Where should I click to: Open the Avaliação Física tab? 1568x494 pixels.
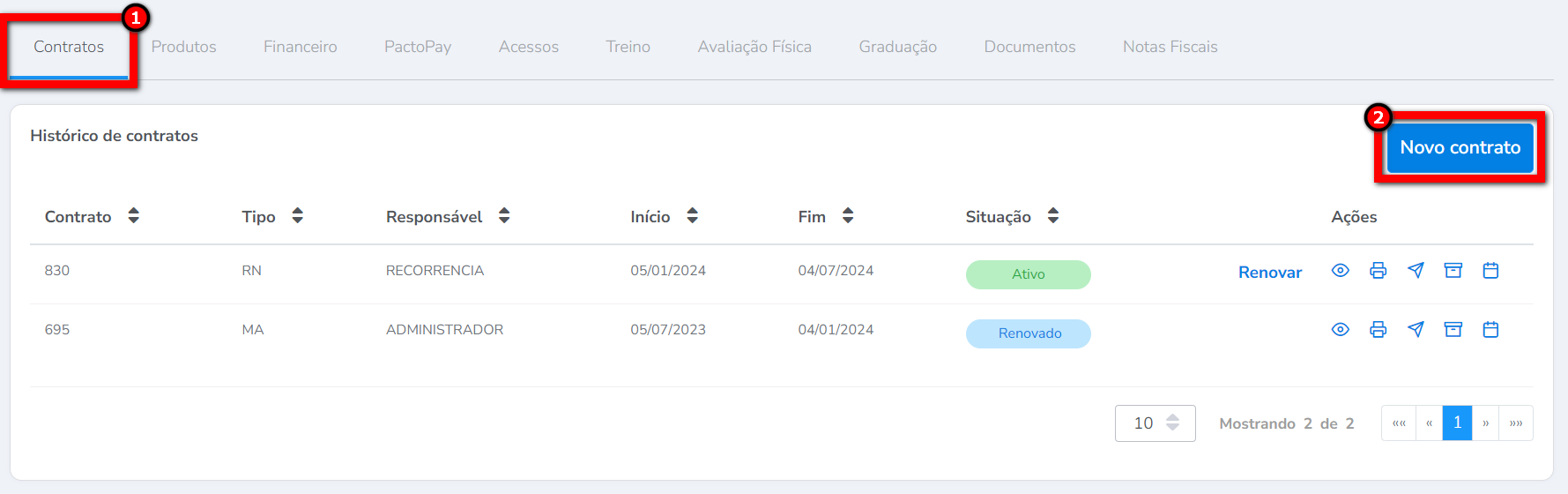coord(754,47)
